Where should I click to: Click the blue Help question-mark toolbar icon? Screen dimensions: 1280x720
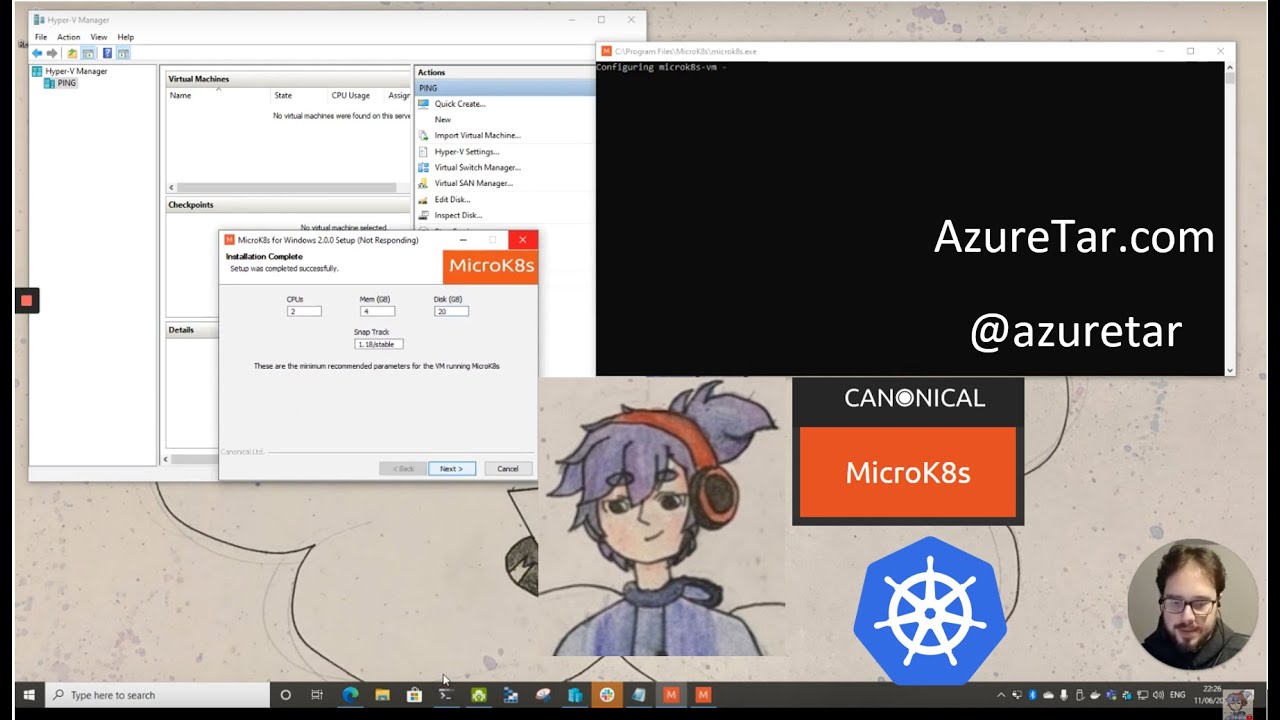tap(107, 53)
